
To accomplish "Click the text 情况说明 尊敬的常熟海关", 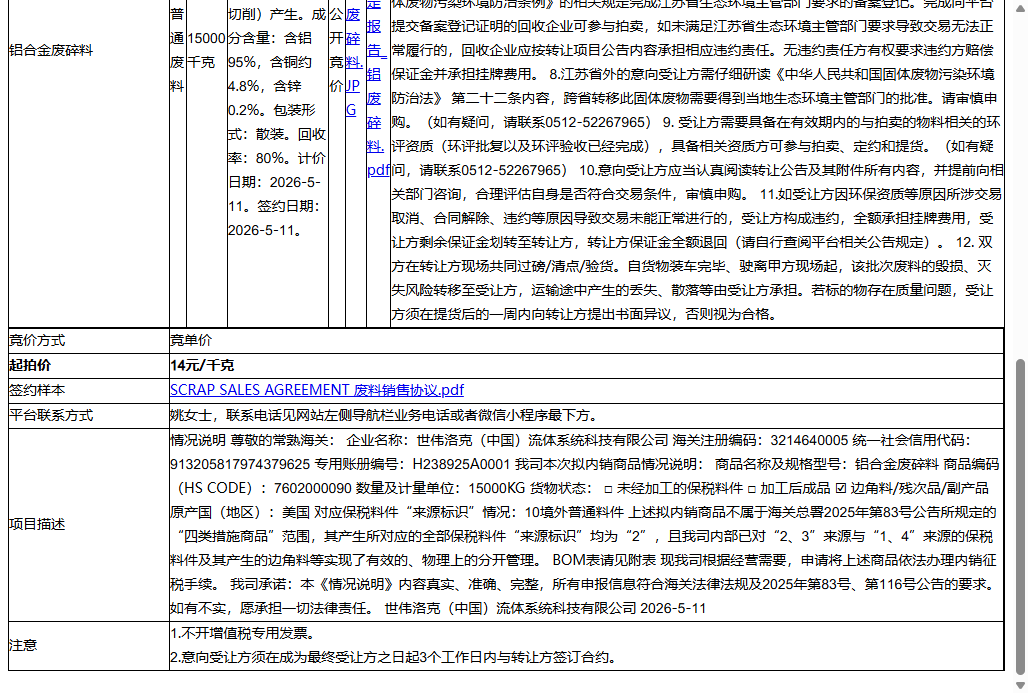I will pyautogui.click(x=252, y=441).
